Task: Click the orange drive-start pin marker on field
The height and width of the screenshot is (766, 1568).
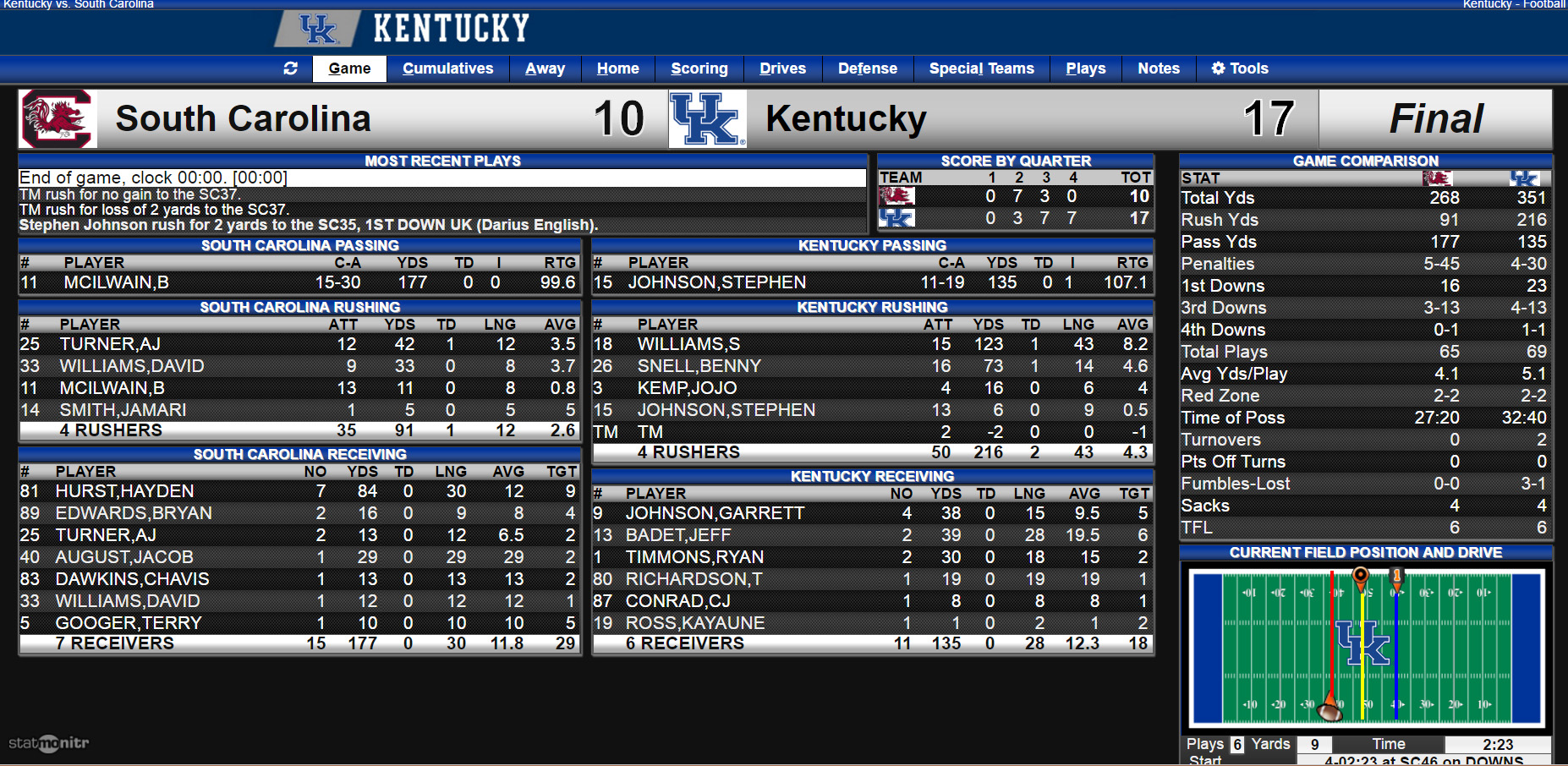Action: click(x=1361, y=578)
